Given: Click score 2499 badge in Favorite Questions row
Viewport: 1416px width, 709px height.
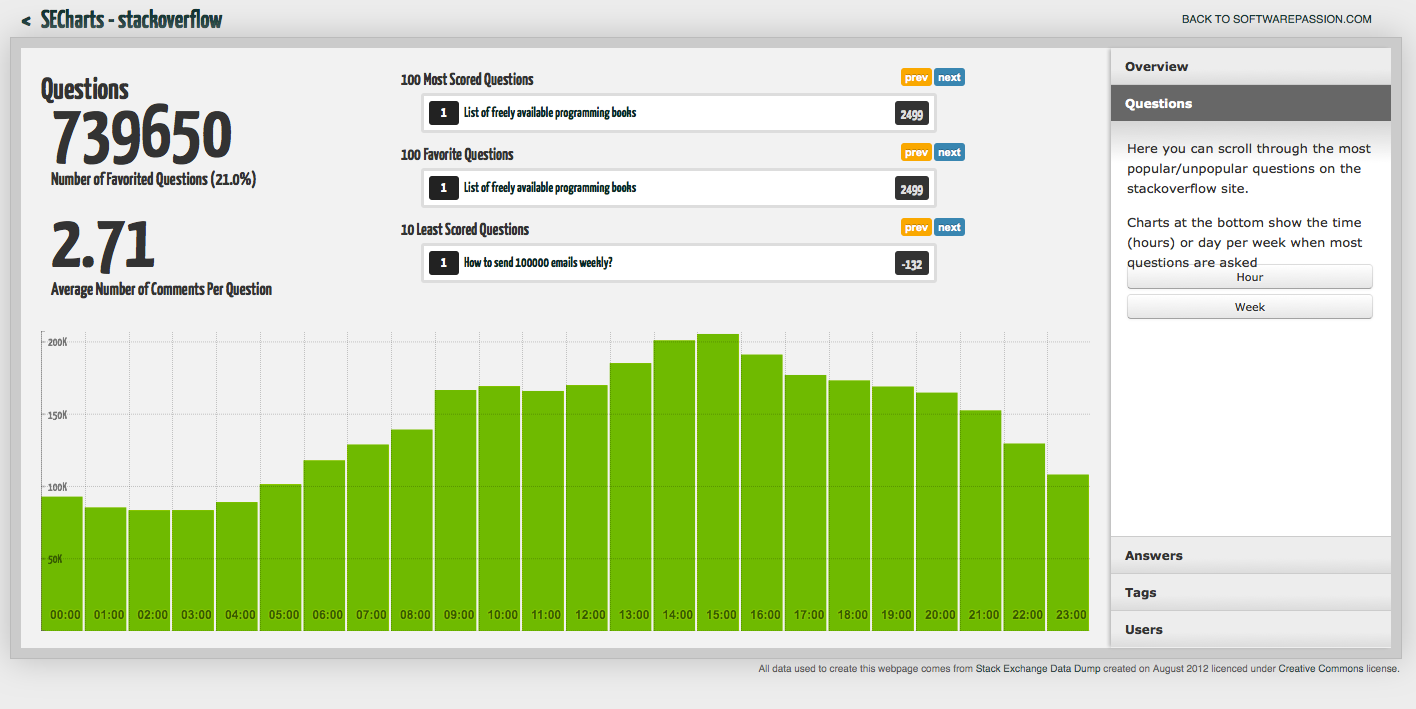Looking at the screenshot, I should click(x=912, y=189).
